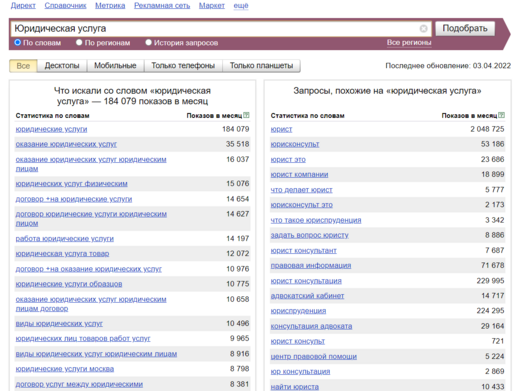519x391 pixels.
Task: Select the 'По регионам' radio button
Action: (x=79, y=42)
